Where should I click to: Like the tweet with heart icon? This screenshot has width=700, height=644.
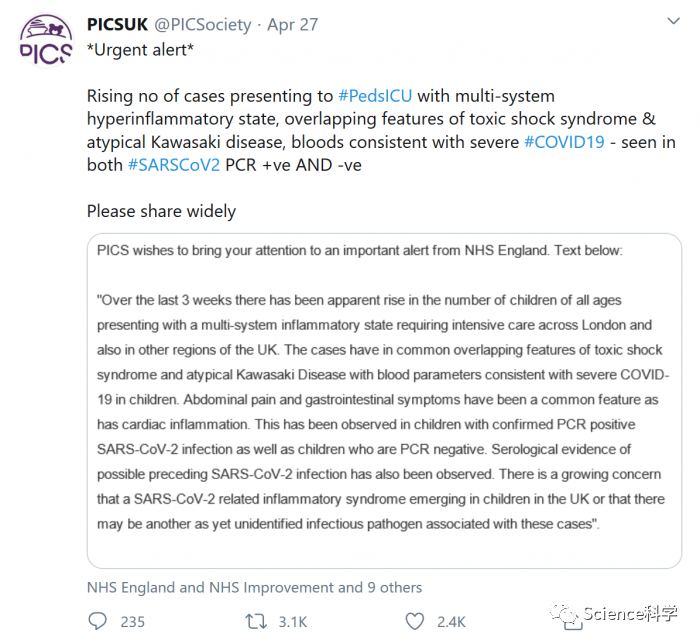tap(415, 622)
